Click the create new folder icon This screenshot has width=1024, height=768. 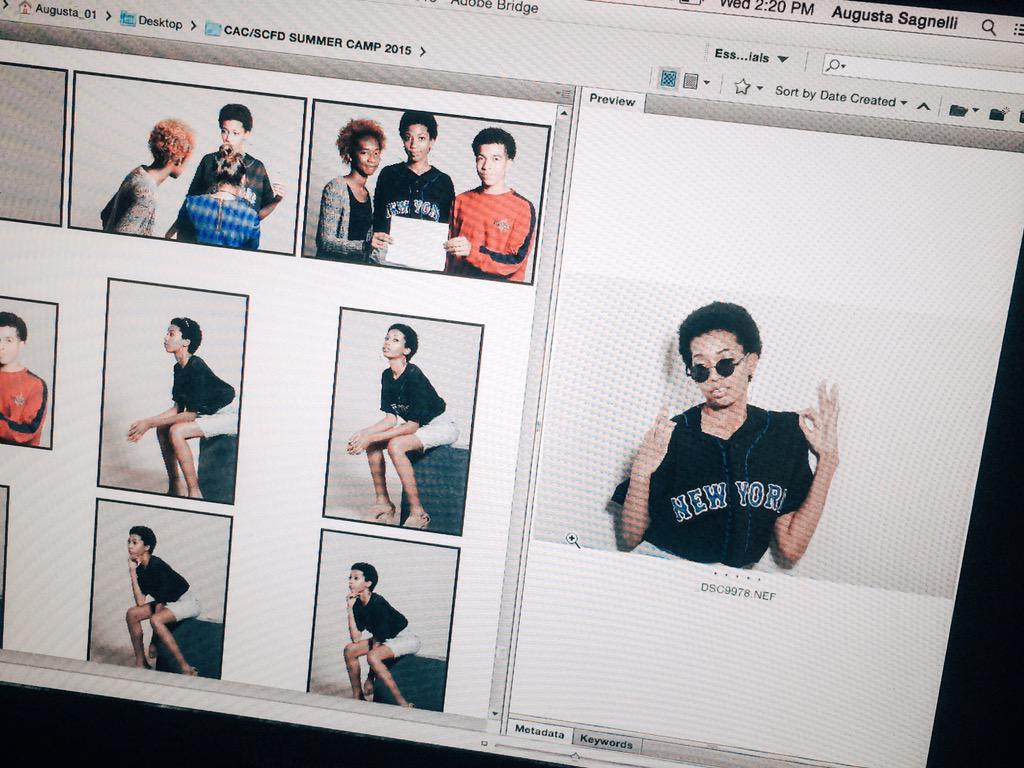[999, 114]
